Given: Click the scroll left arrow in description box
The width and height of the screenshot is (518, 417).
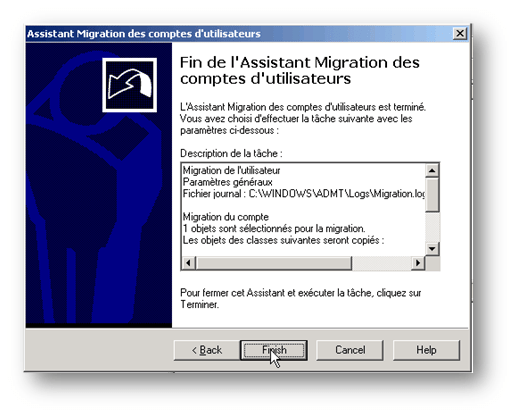Looking at the screenshot, I should coord(188,263).
